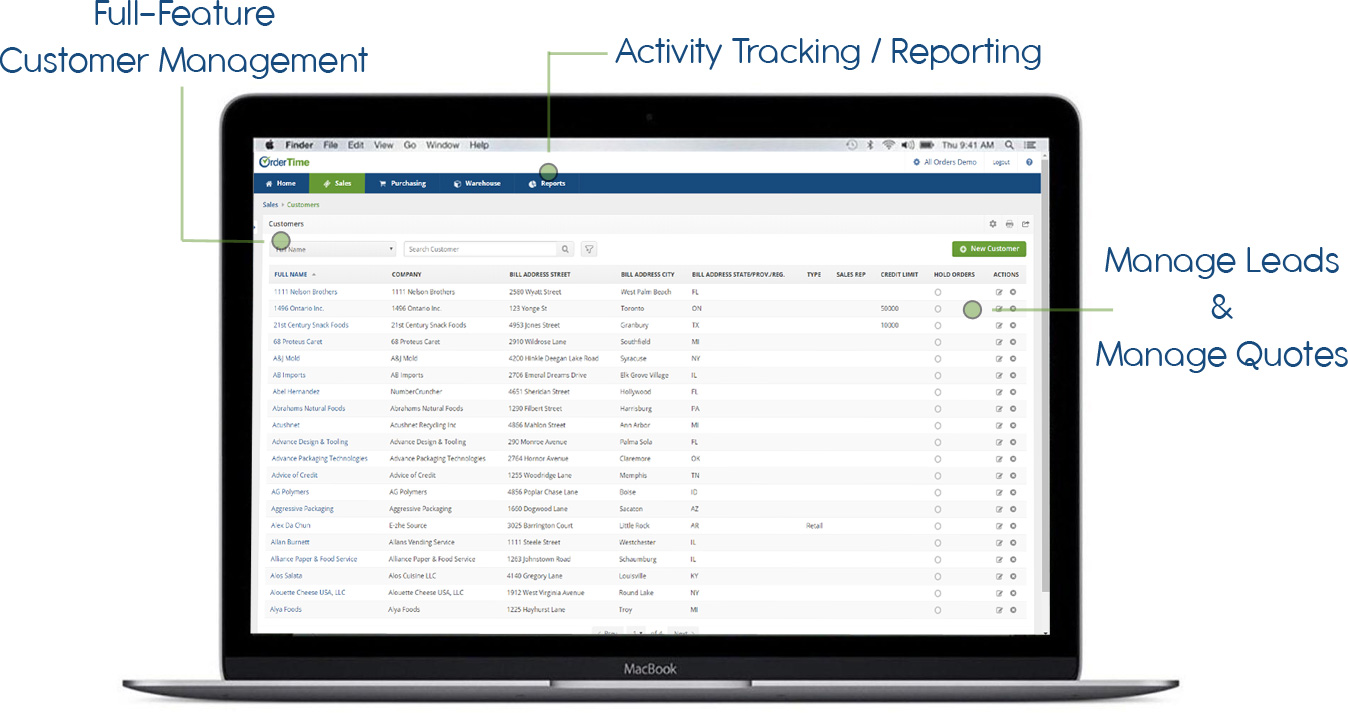1348x720 pixels.
Task: Toggle Hold Orders for AG Polymers
Action: pos(937,492)
